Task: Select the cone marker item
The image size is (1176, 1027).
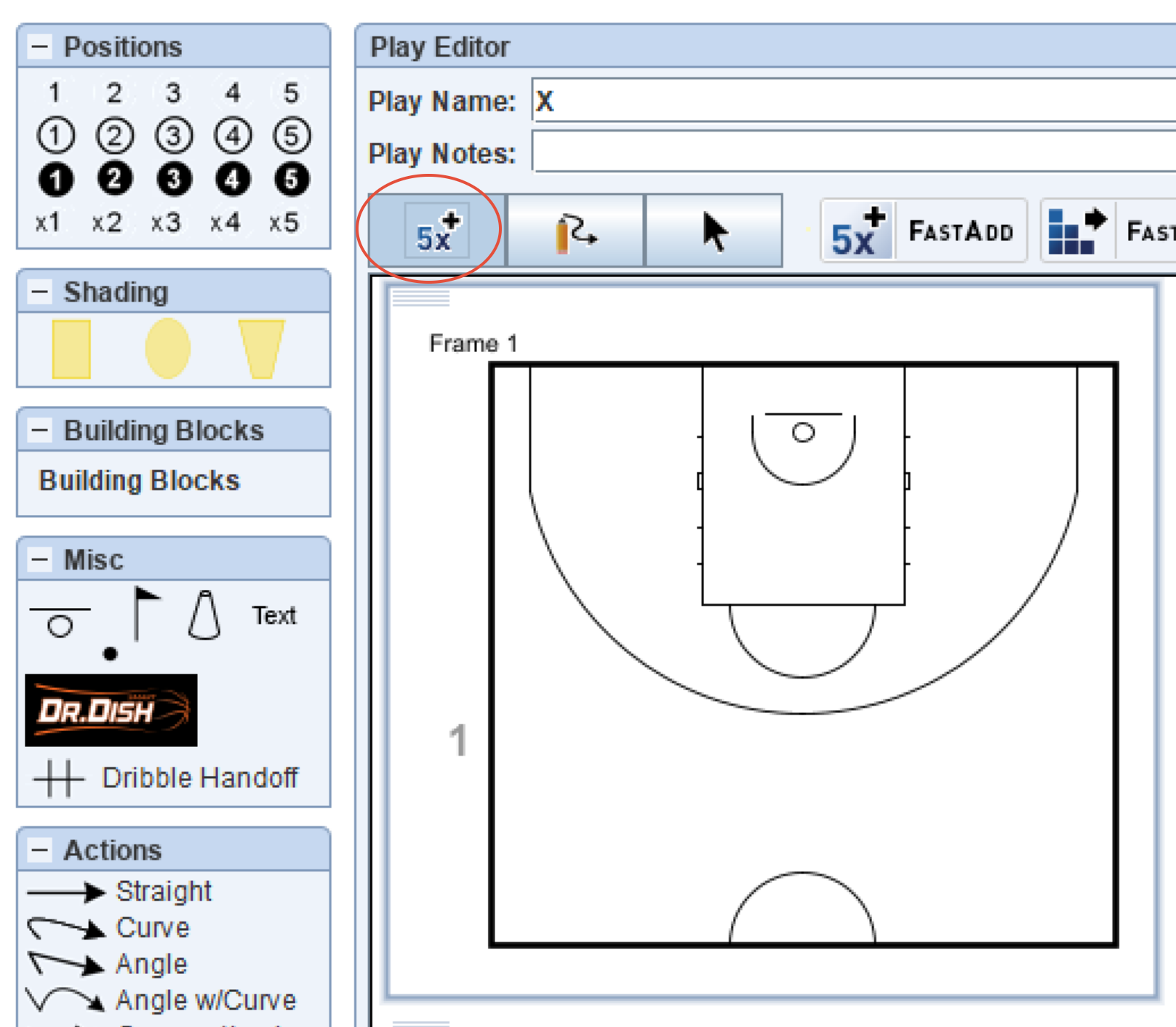Action: [x=204, y=615]
